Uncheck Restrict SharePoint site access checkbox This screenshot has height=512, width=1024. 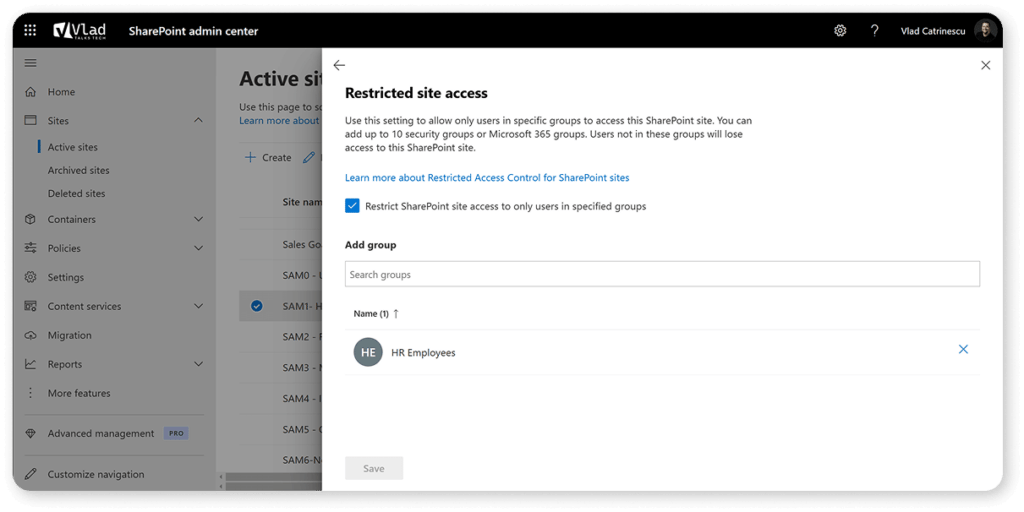352,206
